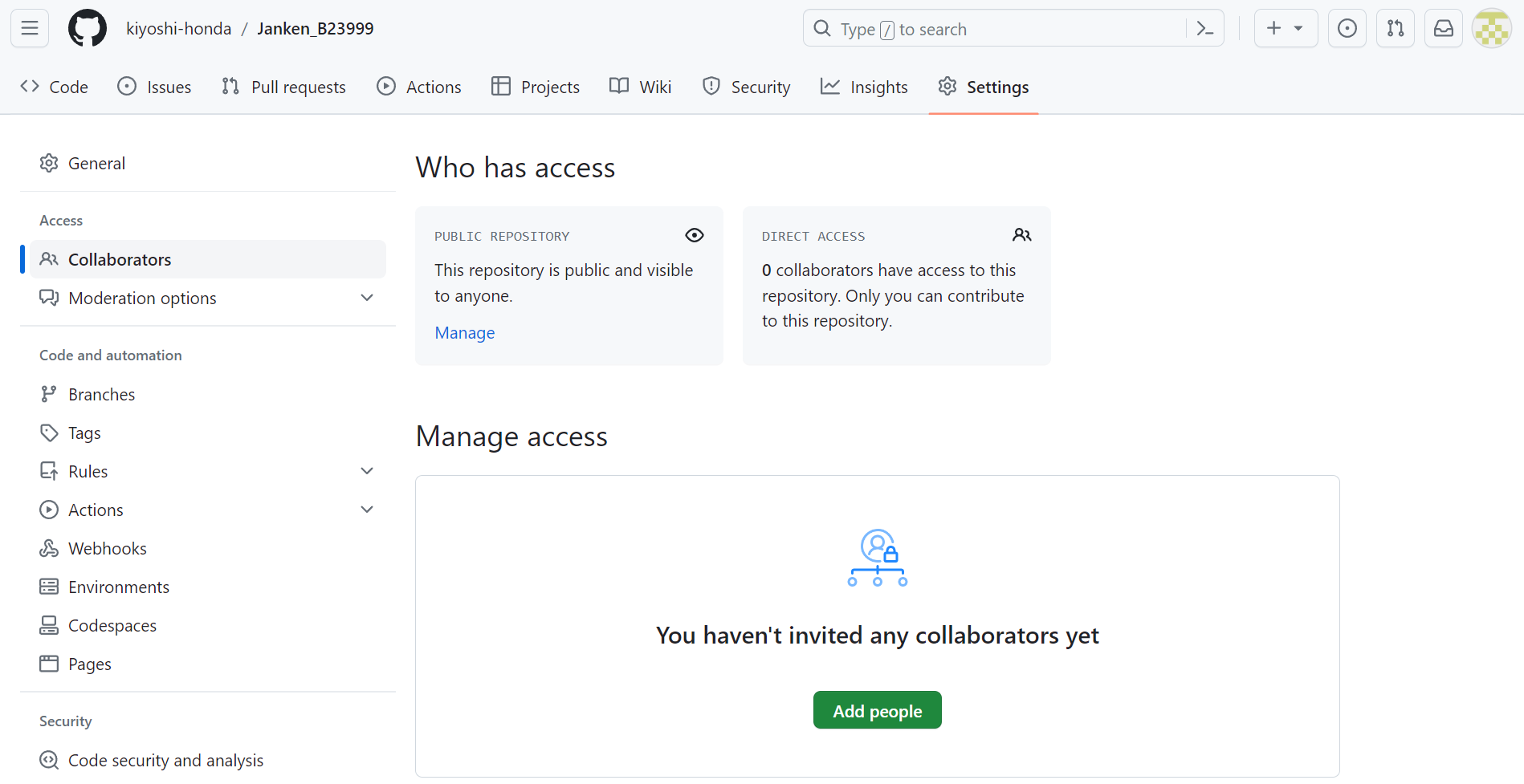Click the eye icon on Public Repository card
Viewport: 1524px width, 784px height.
coord(694,235)
